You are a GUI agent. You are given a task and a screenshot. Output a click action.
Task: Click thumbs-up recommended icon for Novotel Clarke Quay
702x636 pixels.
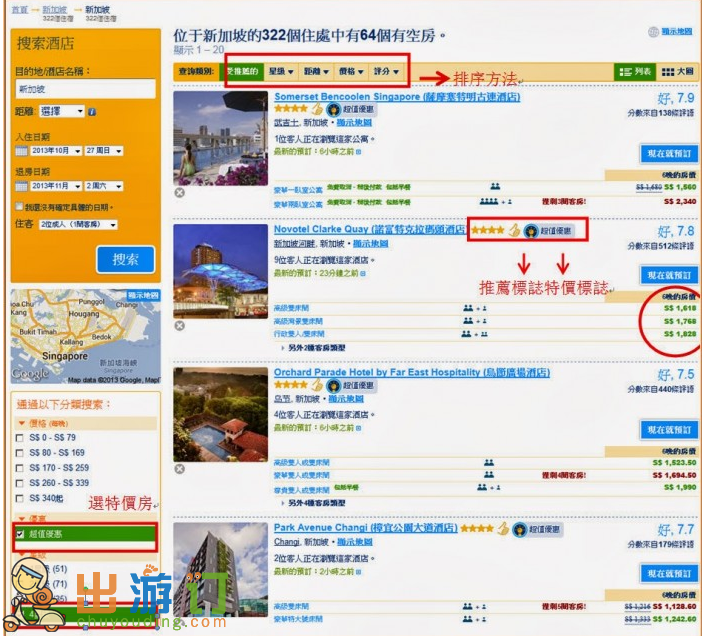point(514,230)
